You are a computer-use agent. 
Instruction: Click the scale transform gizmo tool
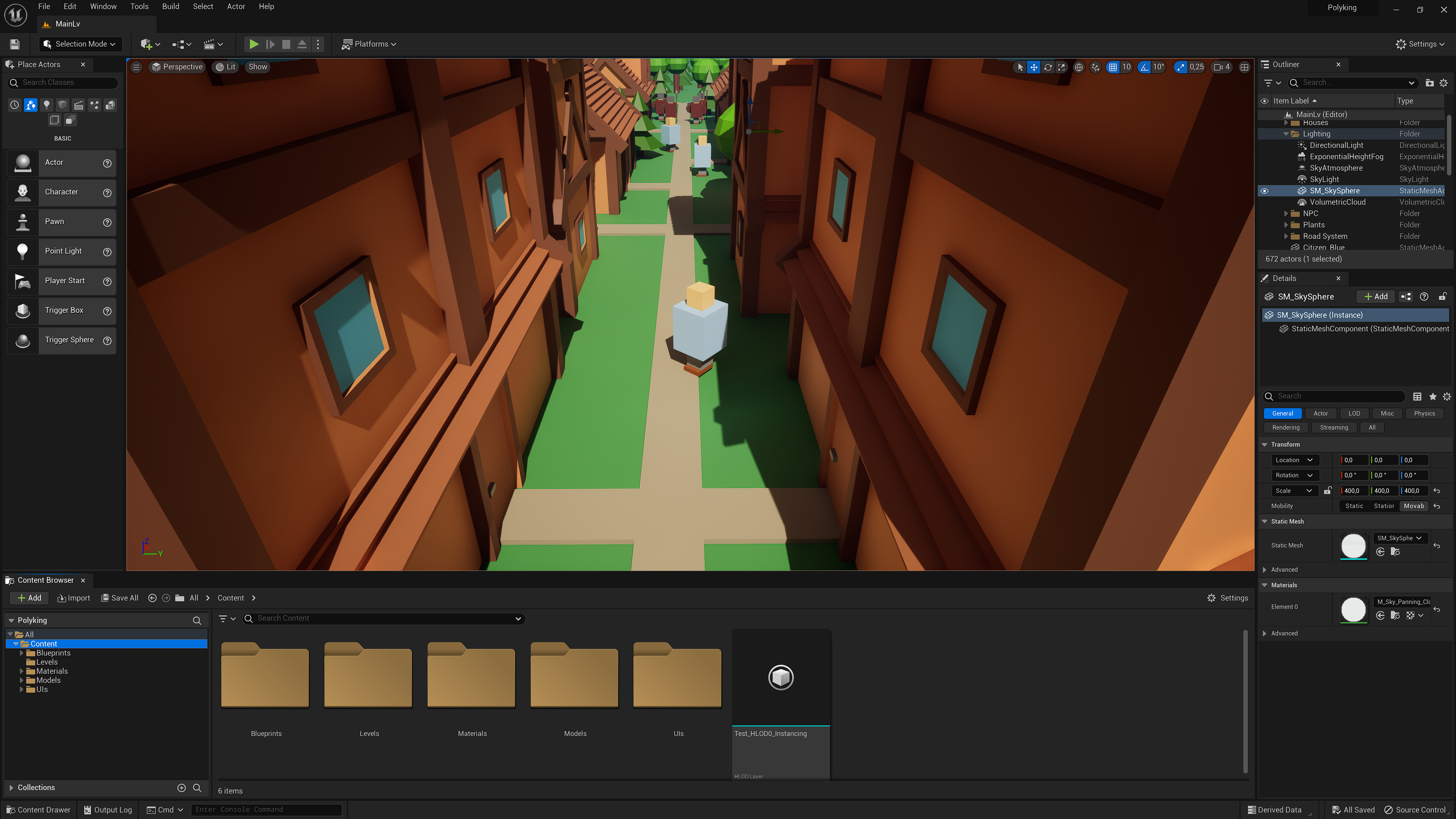coord(1062,67)
